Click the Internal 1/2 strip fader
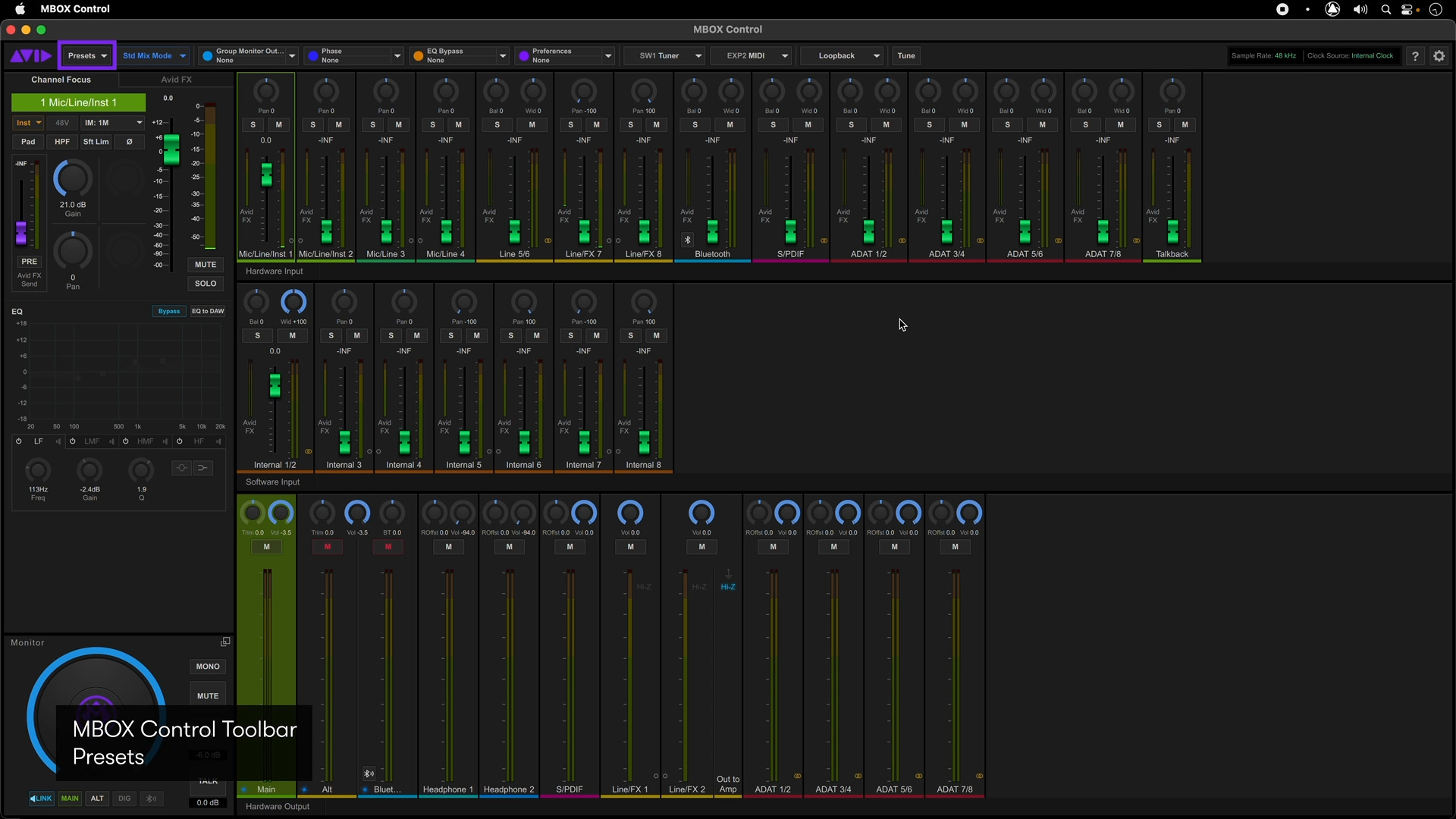 [x=275, y=385]
